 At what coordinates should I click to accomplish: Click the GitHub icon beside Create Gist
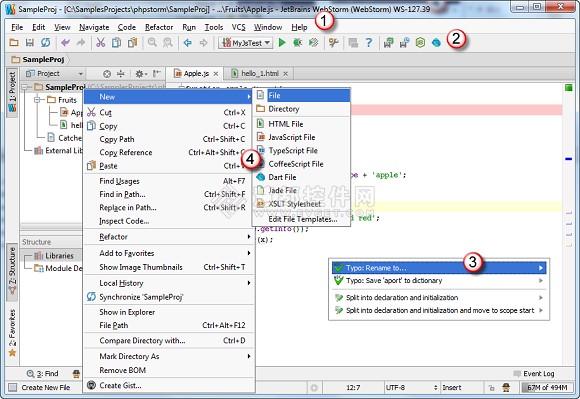point(91,385)
